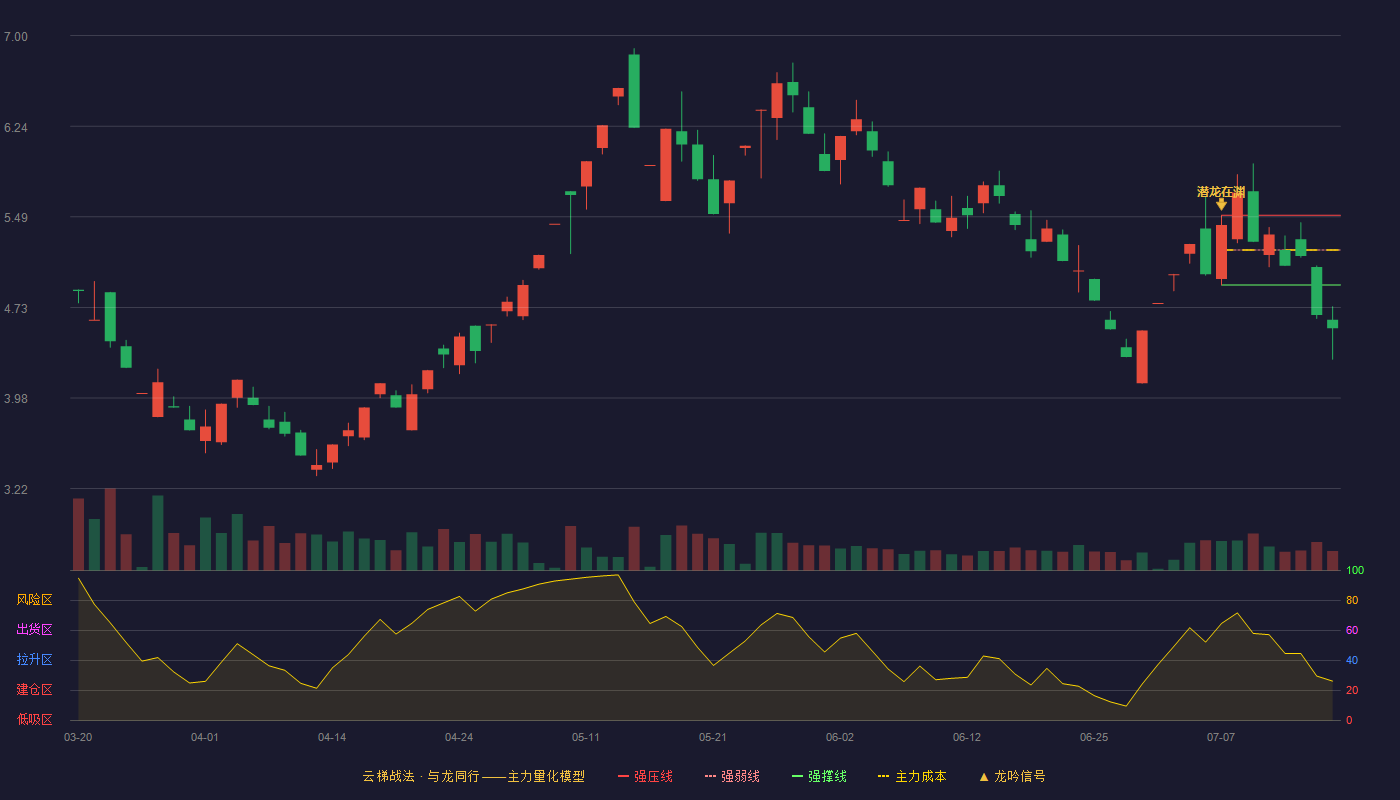Toggle the 强撑线 legend series

819,776
